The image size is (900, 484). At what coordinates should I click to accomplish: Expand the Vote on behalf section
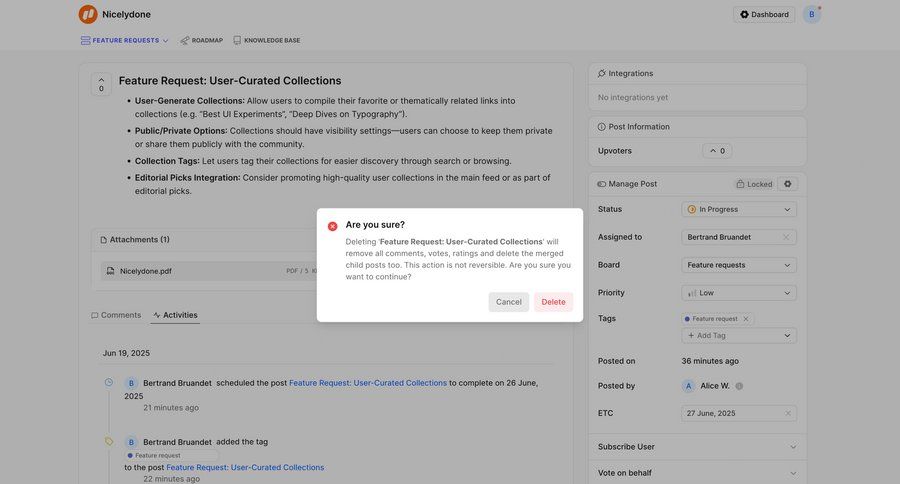(x=697, y=473)
